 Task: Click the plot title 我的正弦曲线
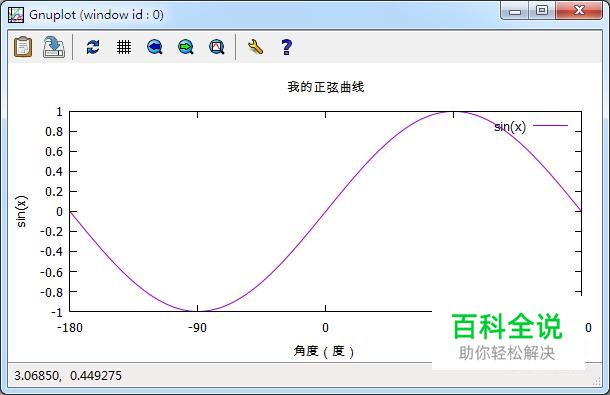[326, 87]
